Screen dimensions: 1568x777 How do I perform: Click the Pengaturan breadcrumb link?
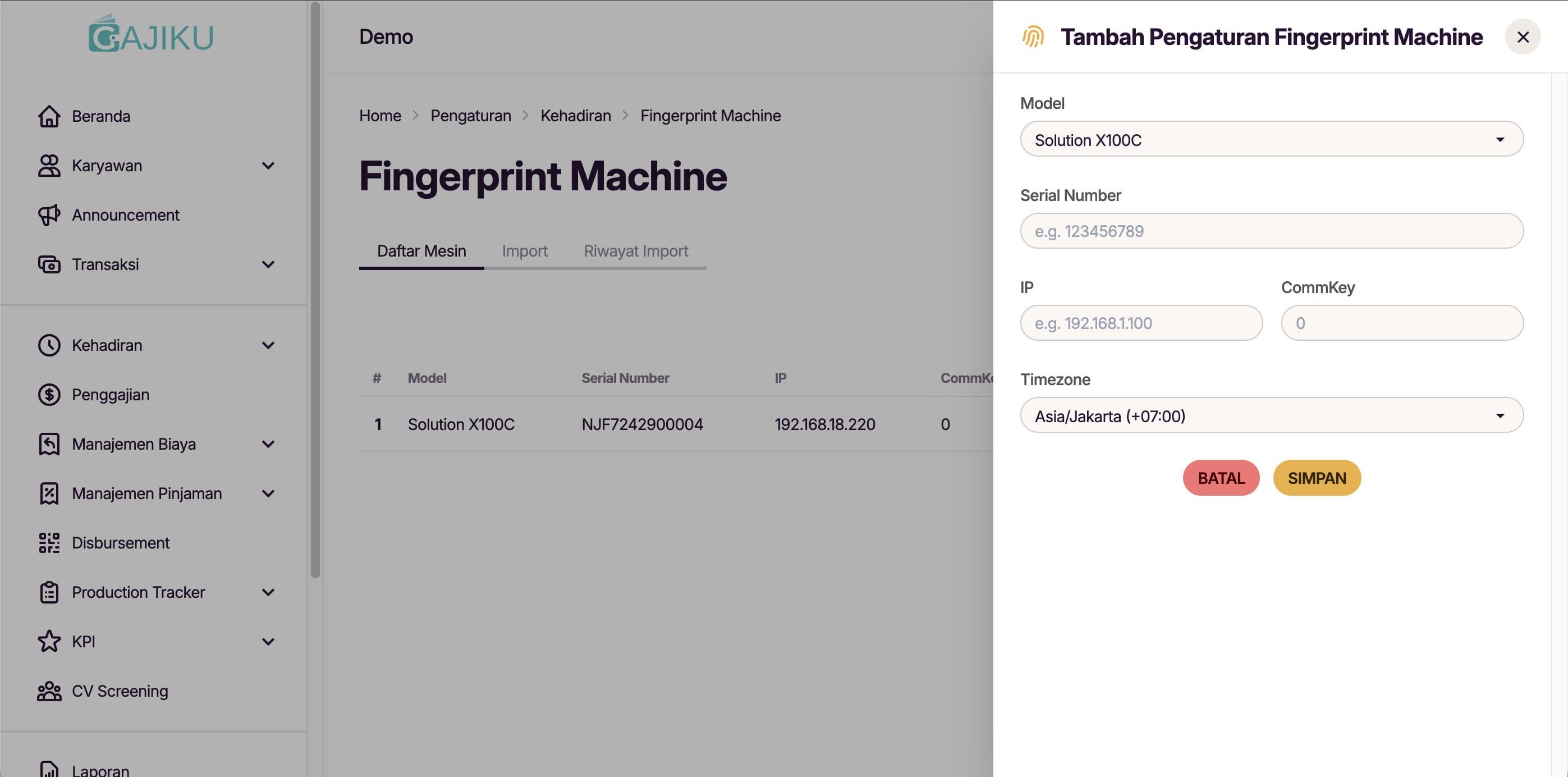coord(470,115)
